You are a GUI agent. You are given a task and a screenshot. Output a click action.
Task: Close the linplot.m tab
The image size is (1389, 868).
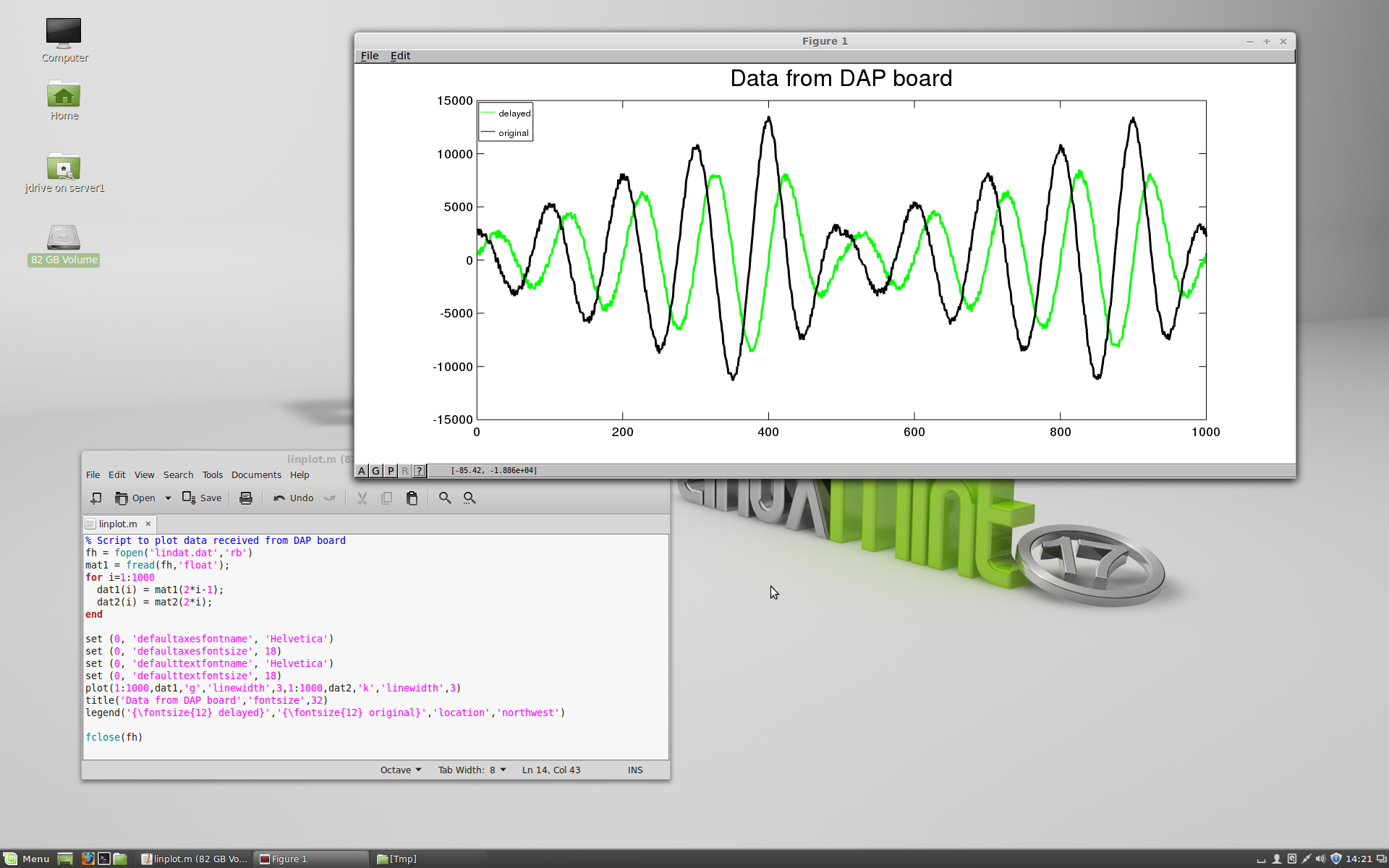[148, 524]
